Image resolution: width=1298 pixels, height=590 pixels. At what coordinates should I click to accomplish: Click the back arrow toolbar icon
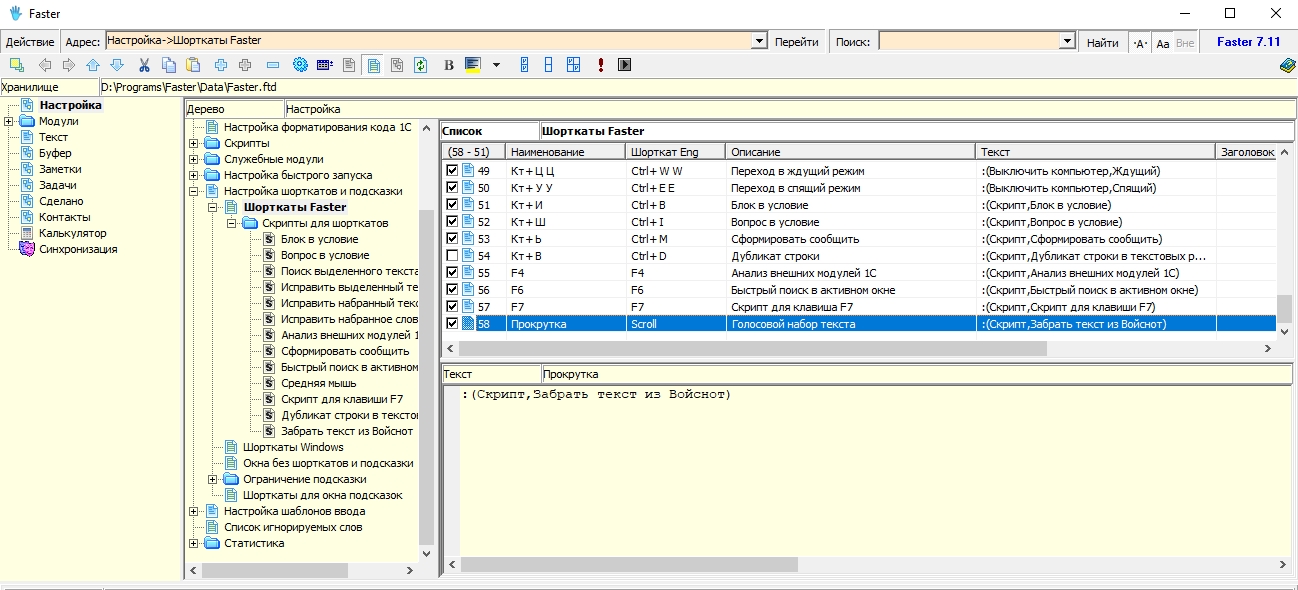(x=44, y=65)
